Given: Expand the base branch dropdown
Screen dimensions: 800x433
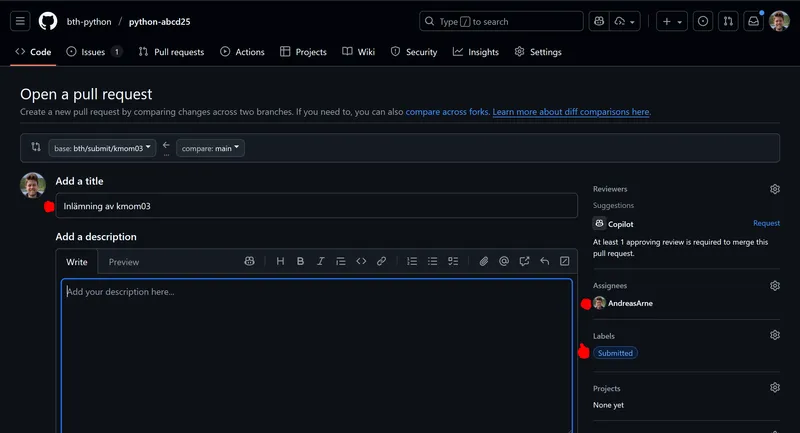Looking at the screenshot, I should point(104,148).
